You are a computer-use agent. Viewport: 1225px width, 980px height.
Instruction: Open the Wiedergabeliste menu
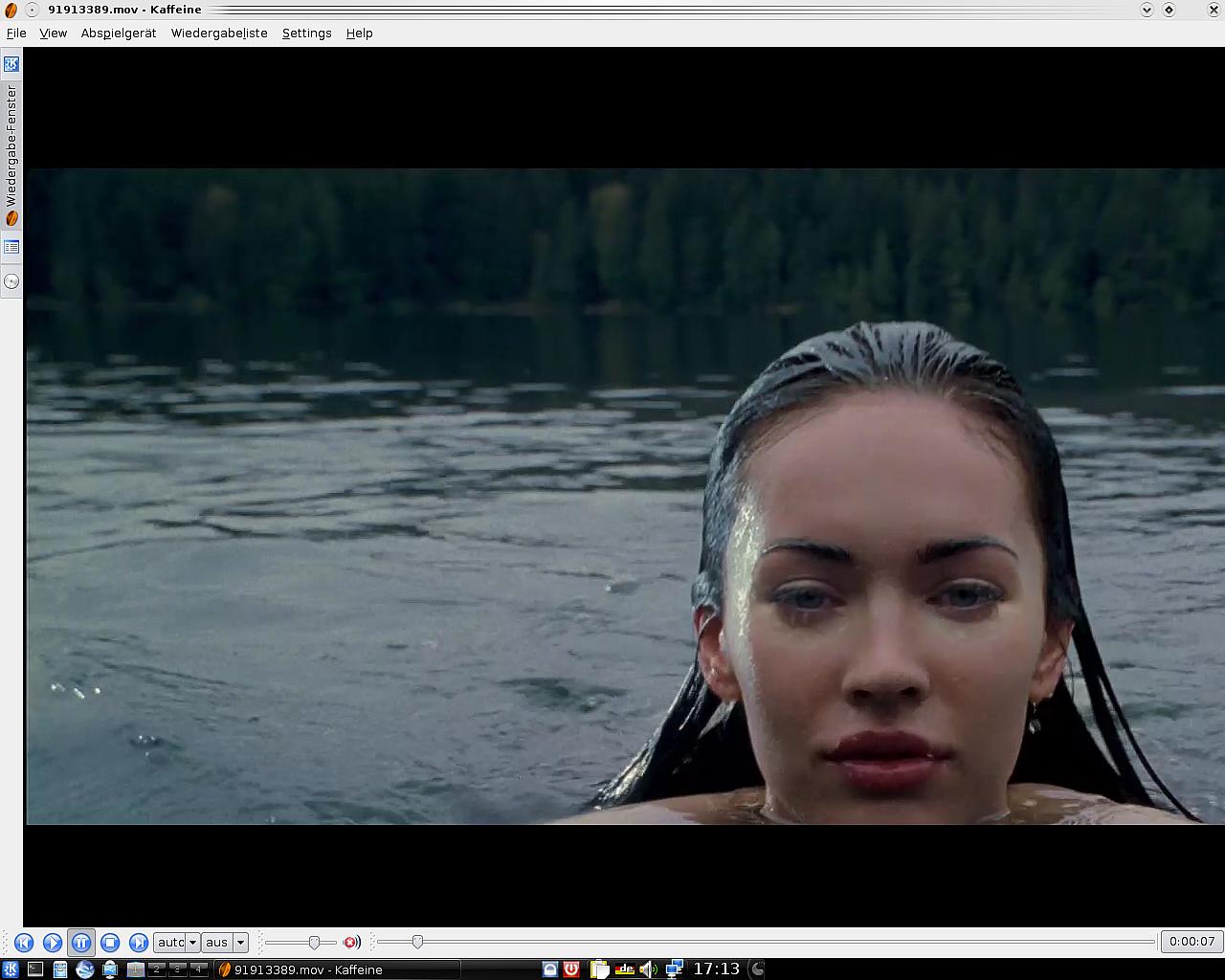[x=219, y=33]
